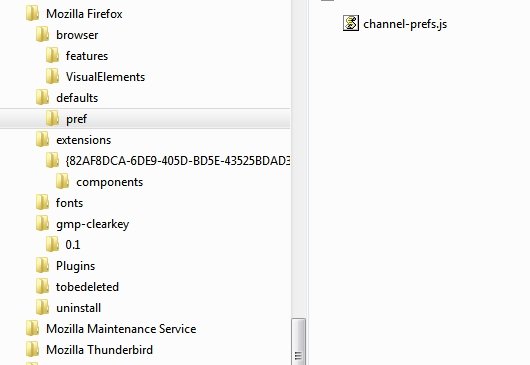Open the tobedeleted folder
530x365 pixels.
point(88,287)
